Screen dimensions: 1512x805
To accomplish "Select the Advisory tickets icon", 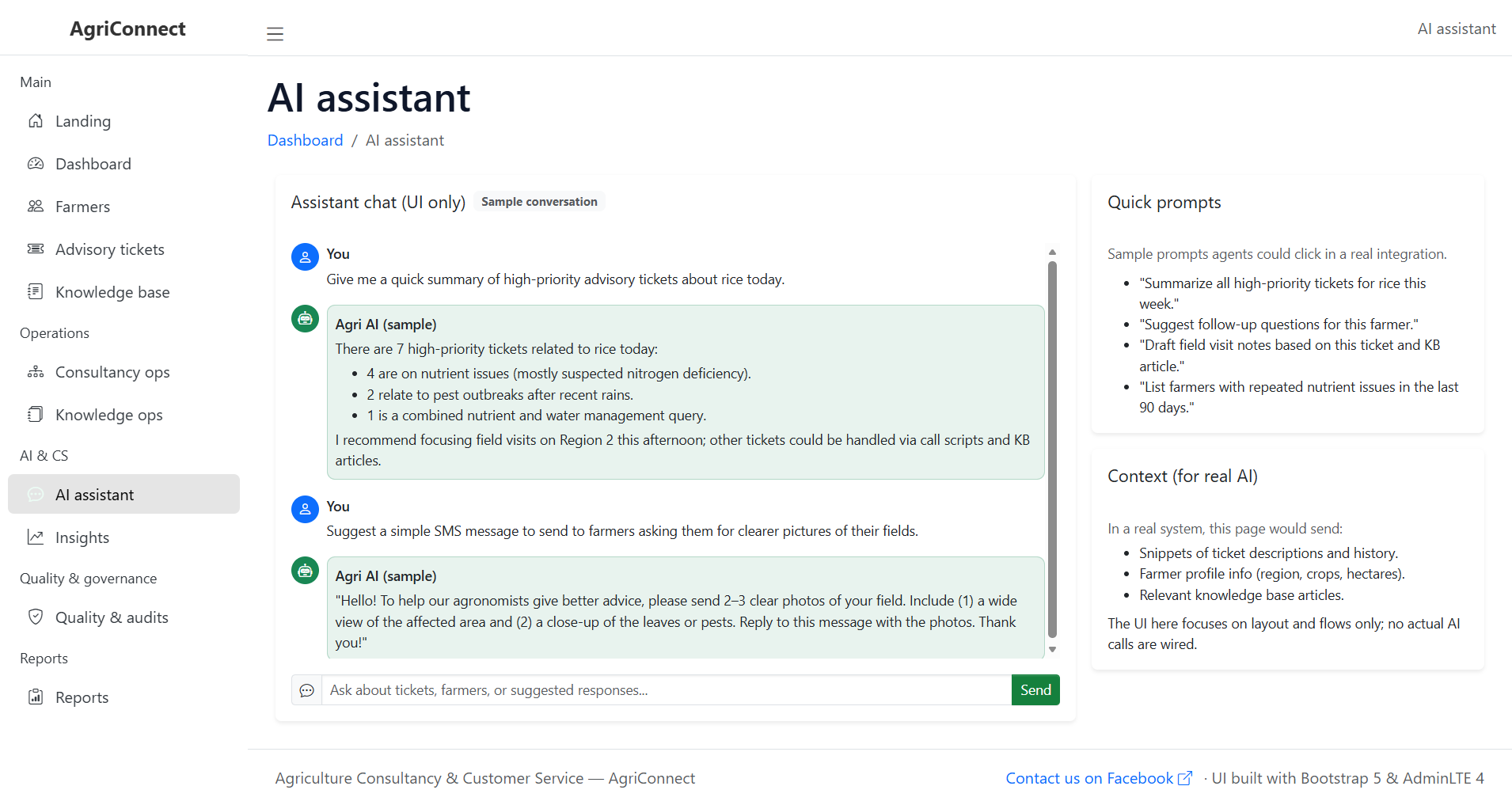I will click(36, 249).
